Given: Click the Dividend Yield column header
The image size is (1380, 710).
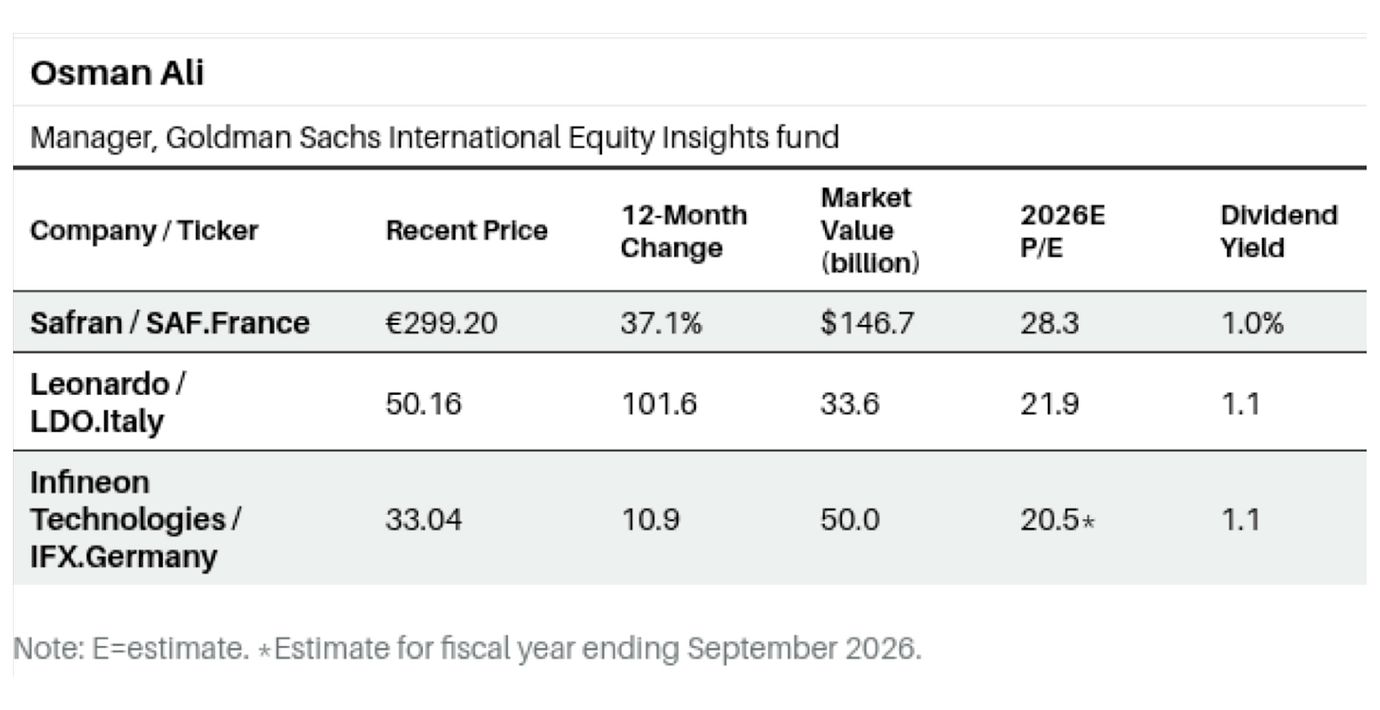Looking at the screenshot, I should pos(1279,231).
